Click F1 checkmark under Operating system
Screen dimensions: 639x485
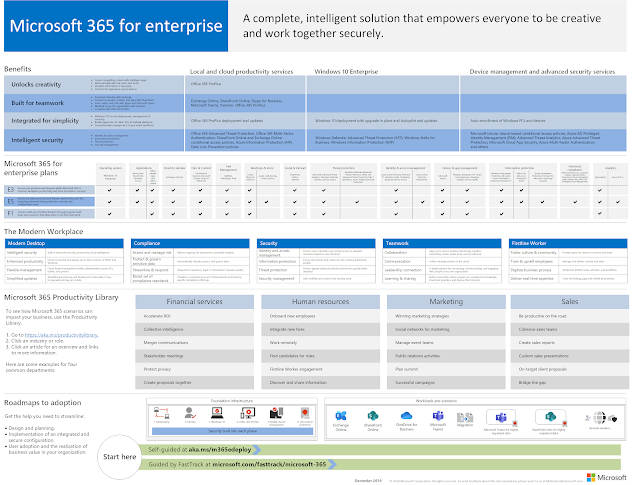tap(110, 214)
